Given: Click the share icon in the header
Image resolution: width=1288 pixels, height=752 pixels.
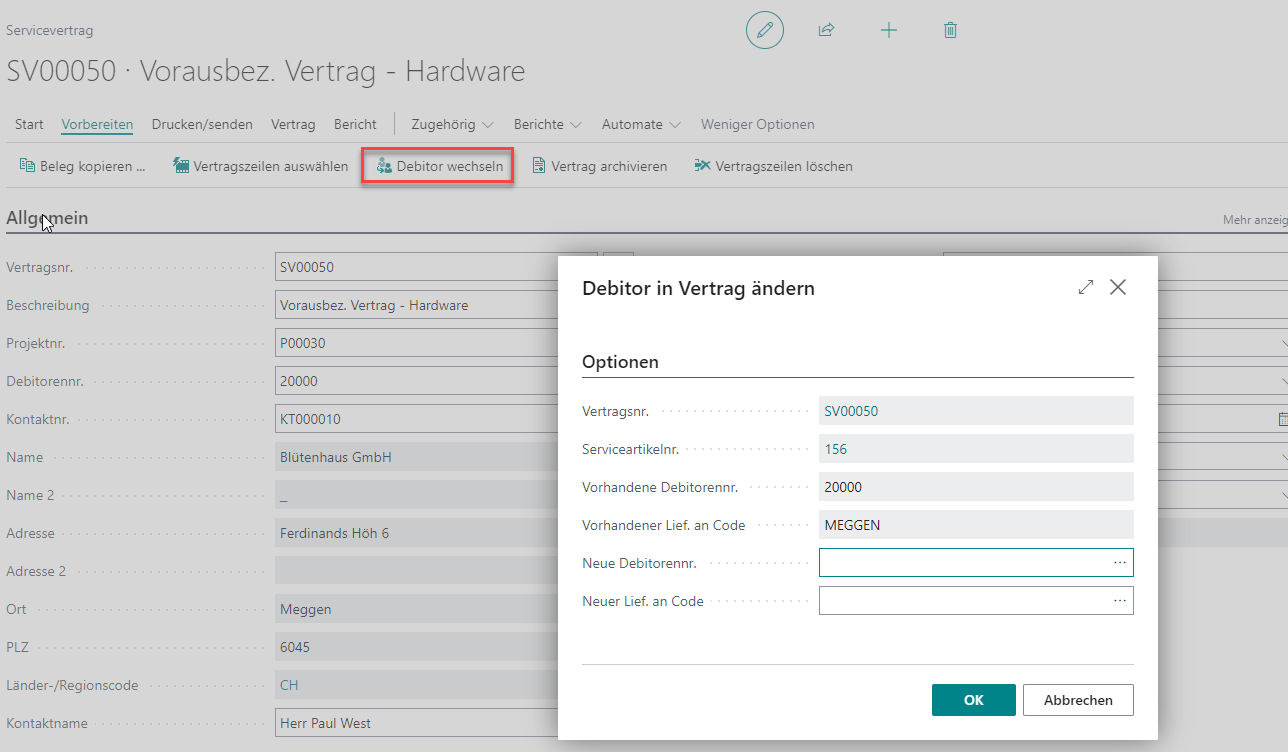Looking at the screenshot, I should click(x=826, y=30).
